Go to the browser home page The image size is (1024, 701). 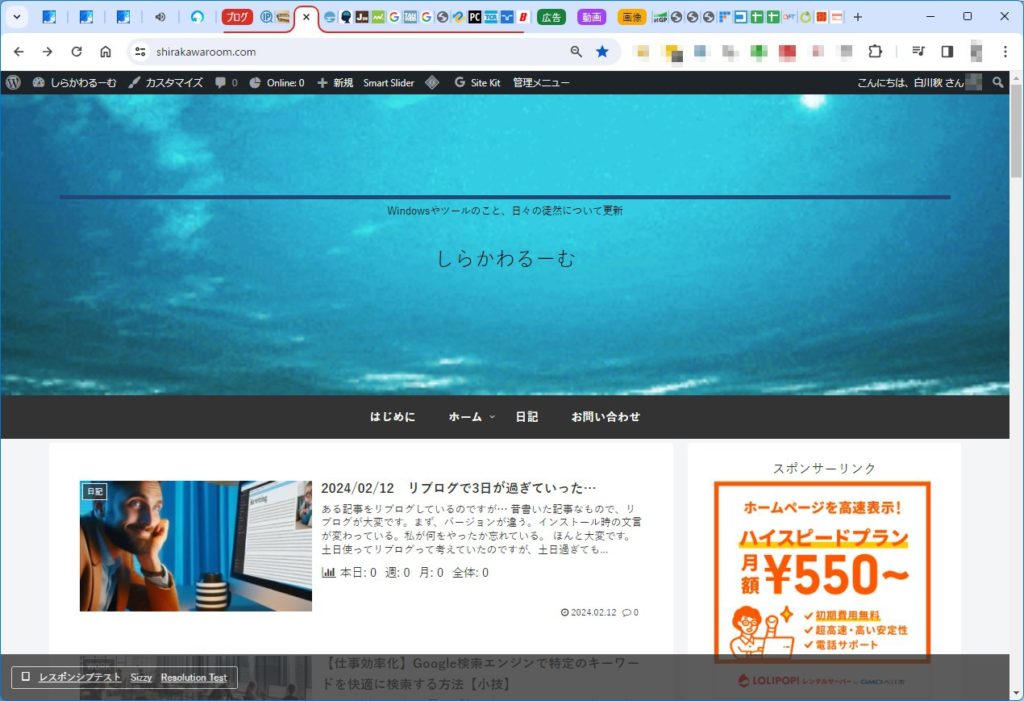pos(105,52)
